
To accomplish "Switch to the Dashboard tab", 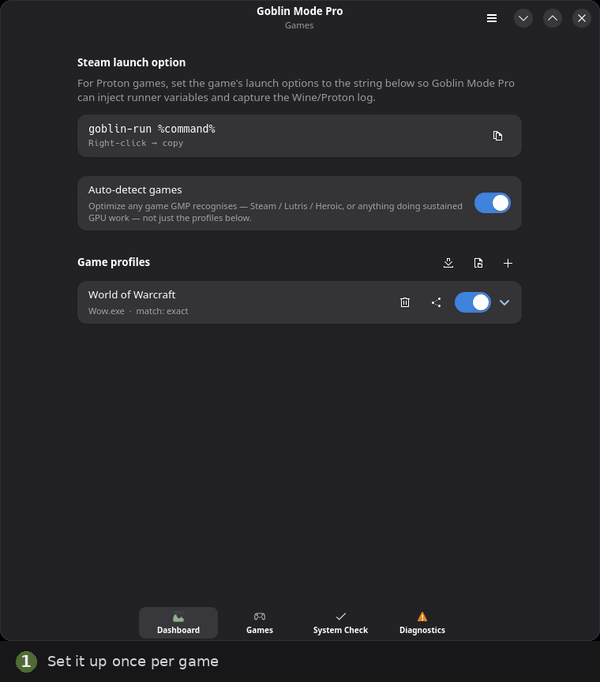I will click(x=178, y=623).
